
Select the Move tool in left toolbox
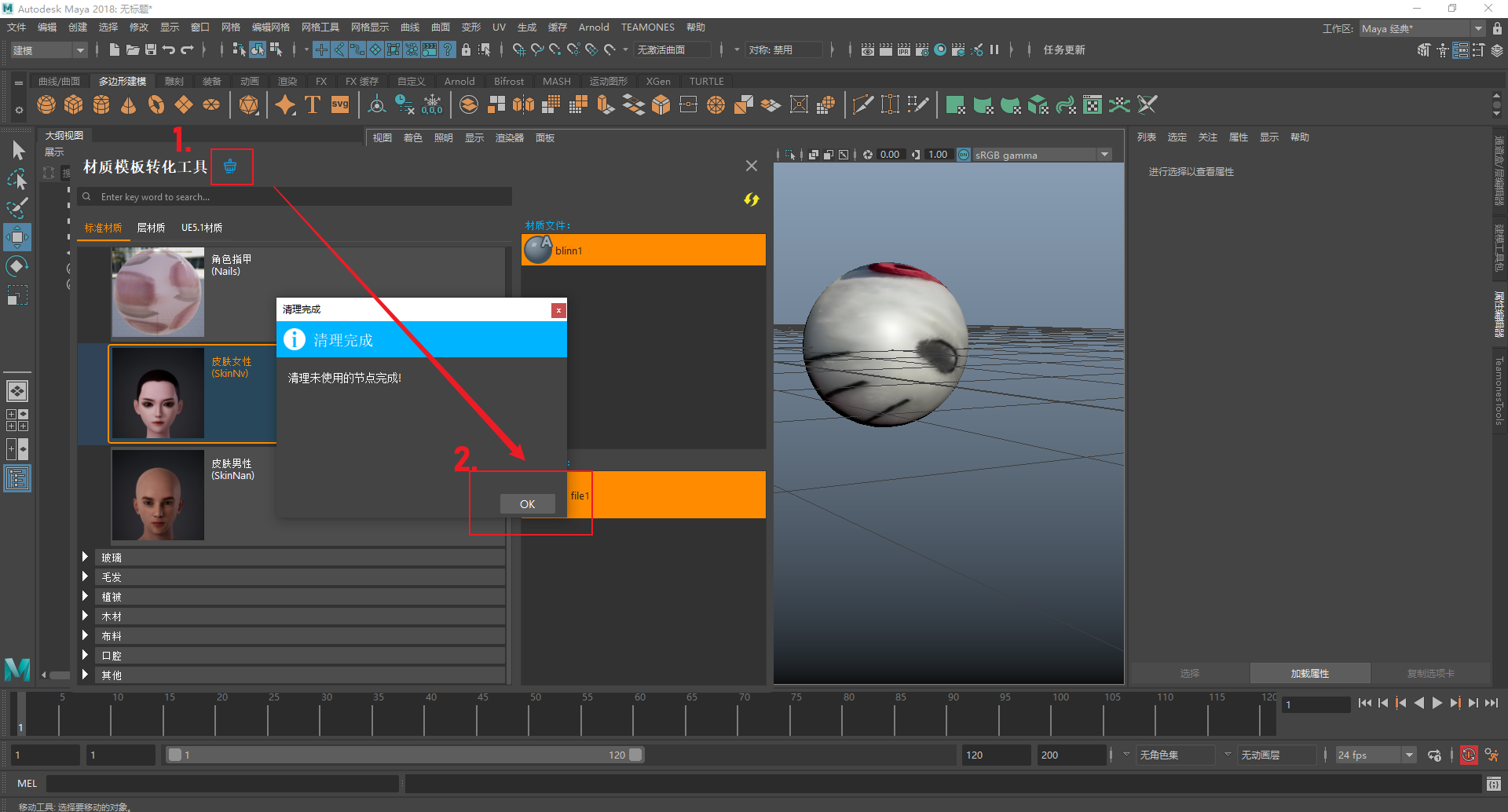point(17,236)
